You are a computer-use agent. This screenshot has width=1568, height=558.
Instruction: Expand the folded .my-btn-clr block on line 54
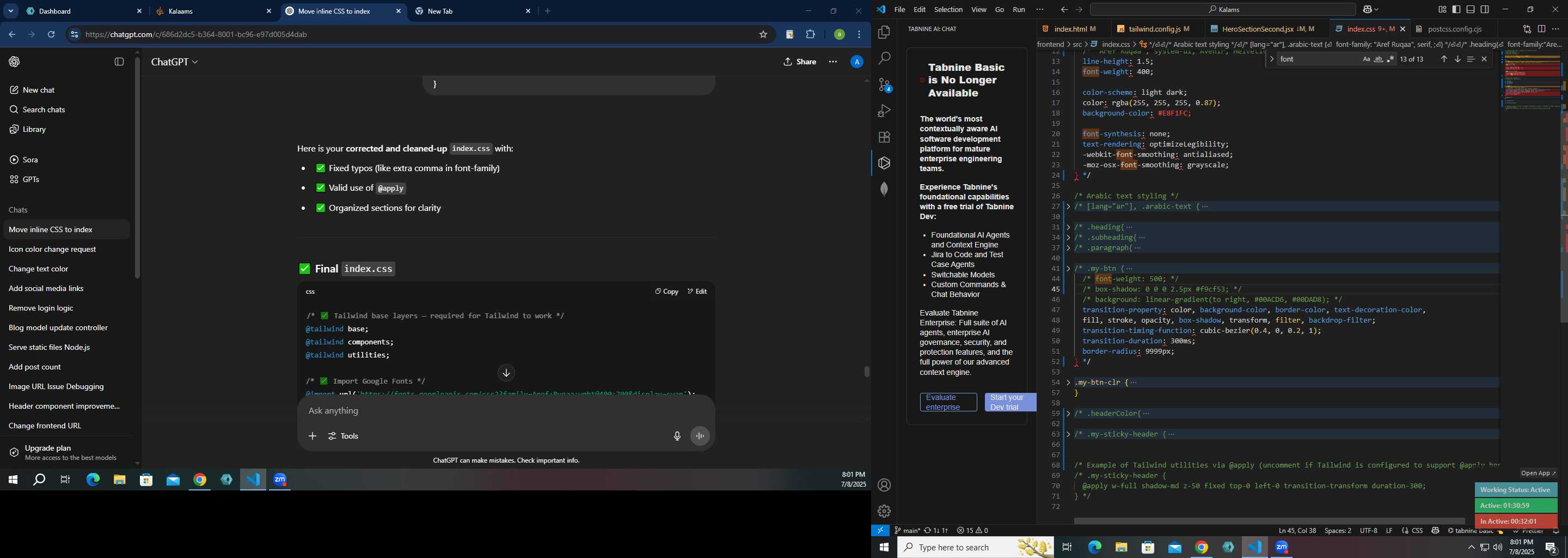pyautogui.click(x=1068, y=383)
